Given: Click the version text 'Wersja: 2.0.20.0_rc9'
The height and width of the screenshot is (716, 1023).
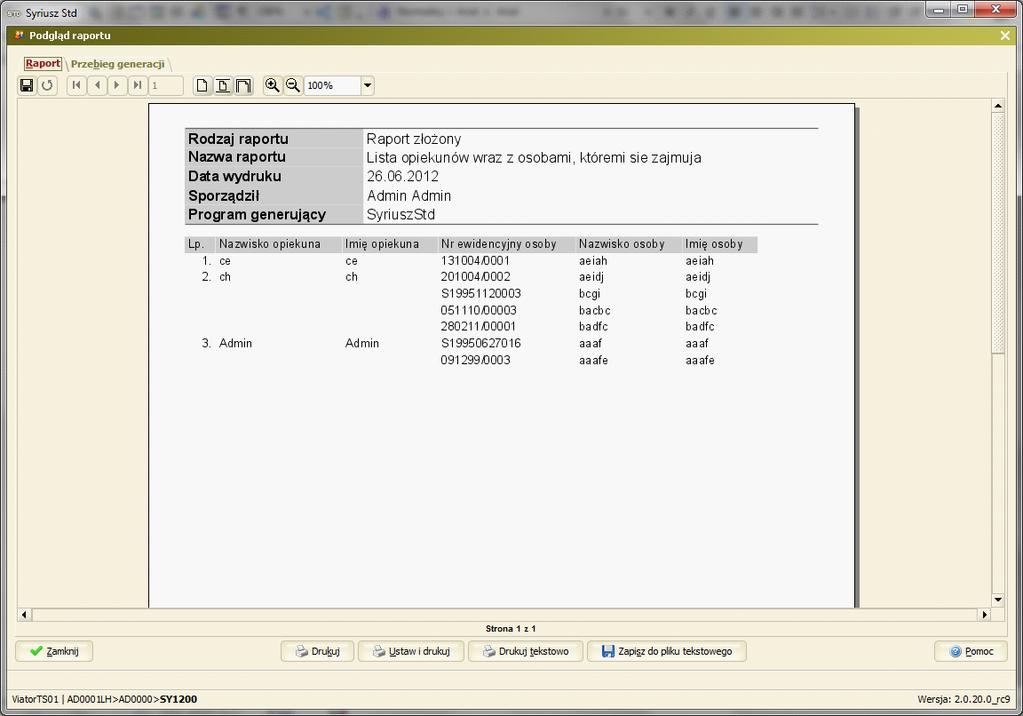Looking at the screenshot, I should click(964, 699).
